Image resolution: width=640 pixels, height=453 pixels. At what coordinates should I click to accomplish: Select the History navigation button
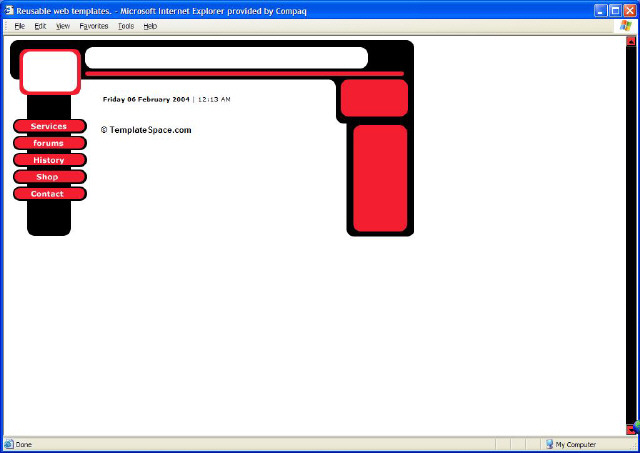point(49,160)
